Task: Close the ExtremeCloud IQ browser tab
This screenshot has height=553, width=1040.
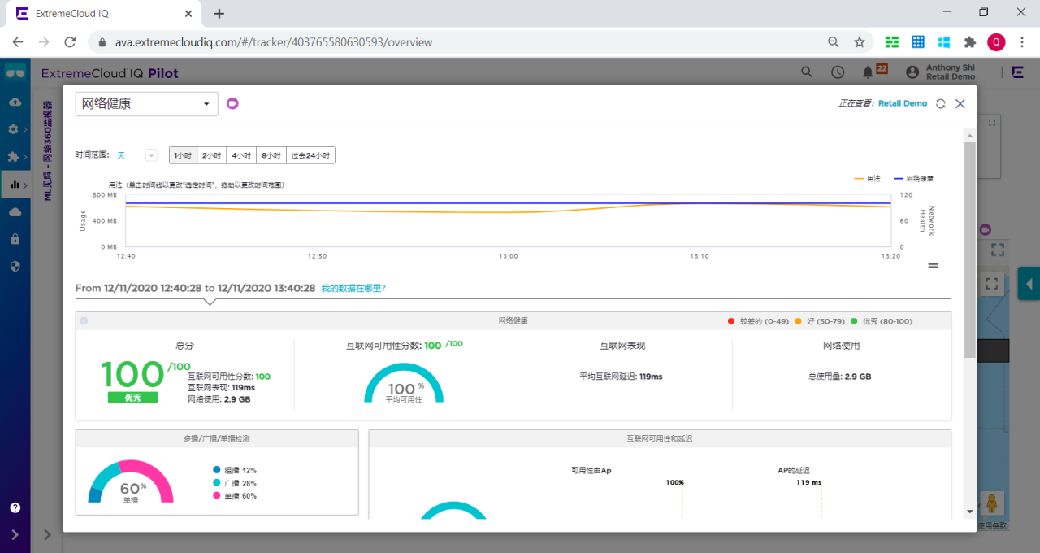Action: click(188, 13)
